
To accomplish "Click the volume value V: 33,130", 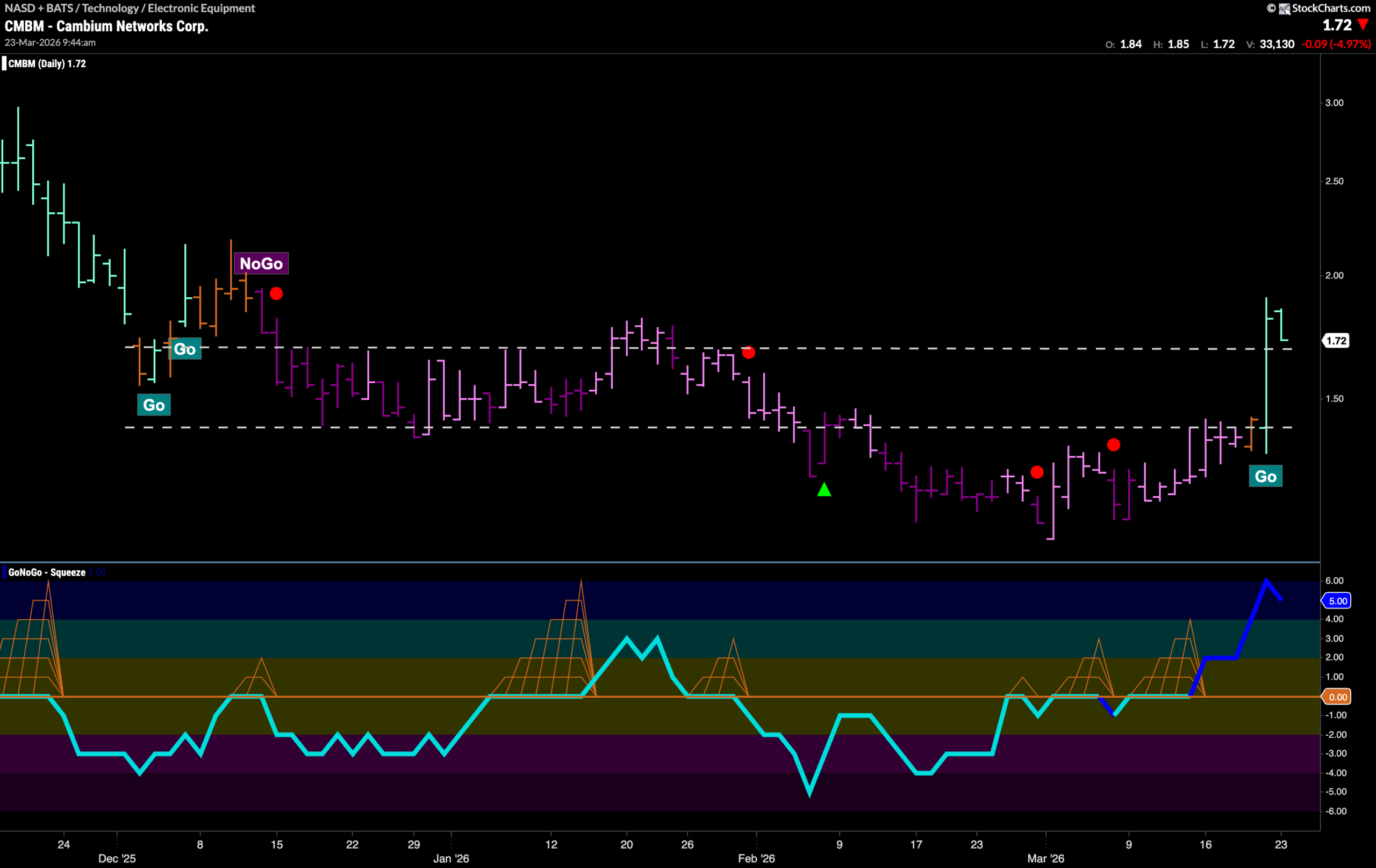I will pyautogui.click(x=1270, y=44).
